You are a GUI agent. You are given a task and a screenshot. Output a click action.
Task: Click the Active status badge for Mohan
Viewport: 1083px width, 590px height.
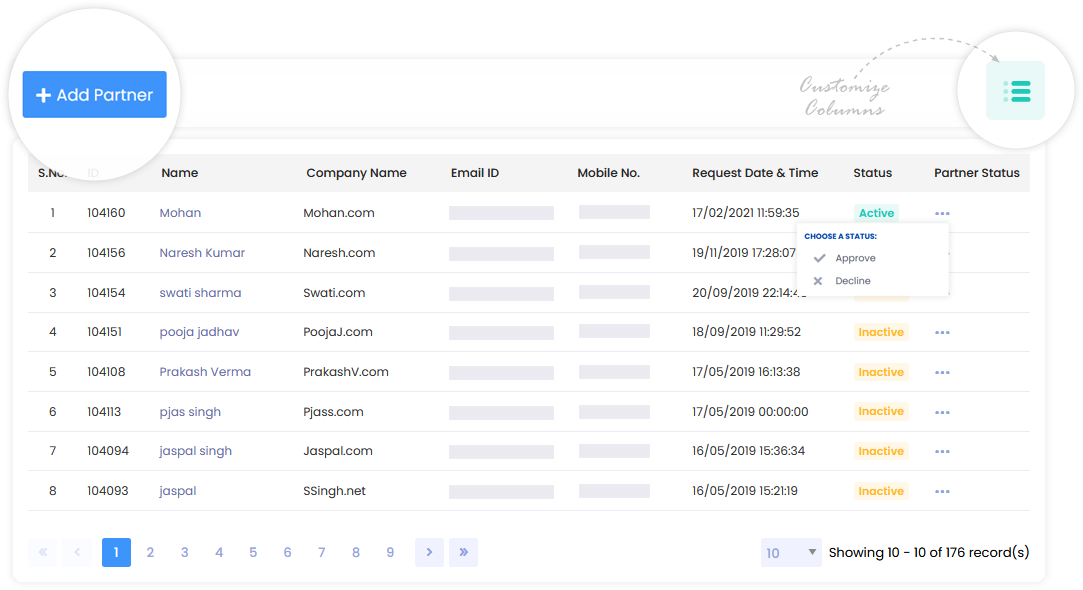[x=876, y=213]
